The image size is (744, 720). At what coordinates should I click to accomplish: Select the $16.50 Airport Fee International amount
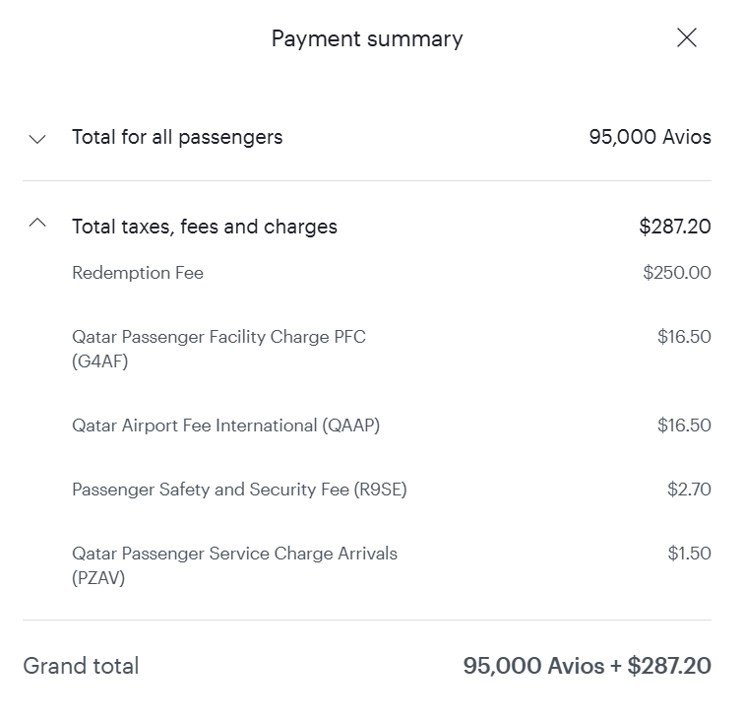click(684, 425)
